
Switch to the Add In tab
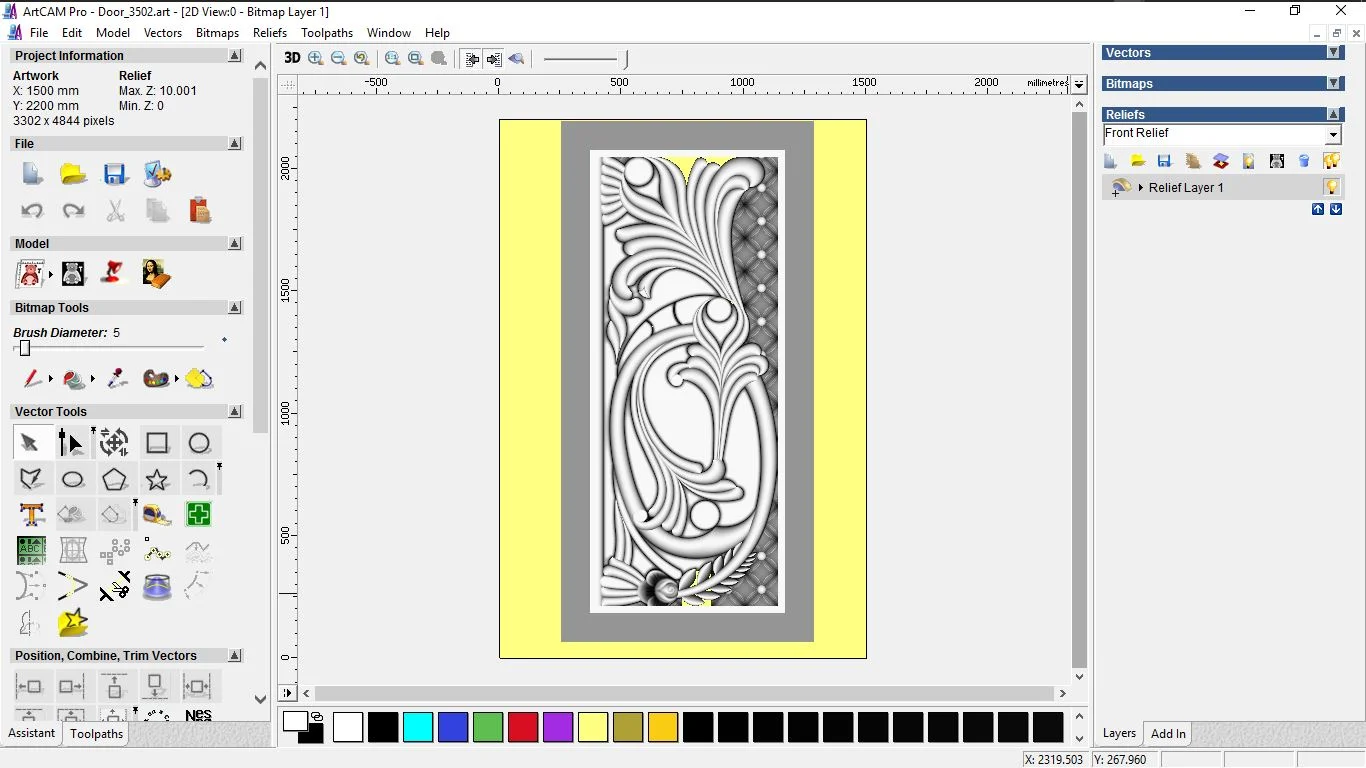coord(1167,733)
